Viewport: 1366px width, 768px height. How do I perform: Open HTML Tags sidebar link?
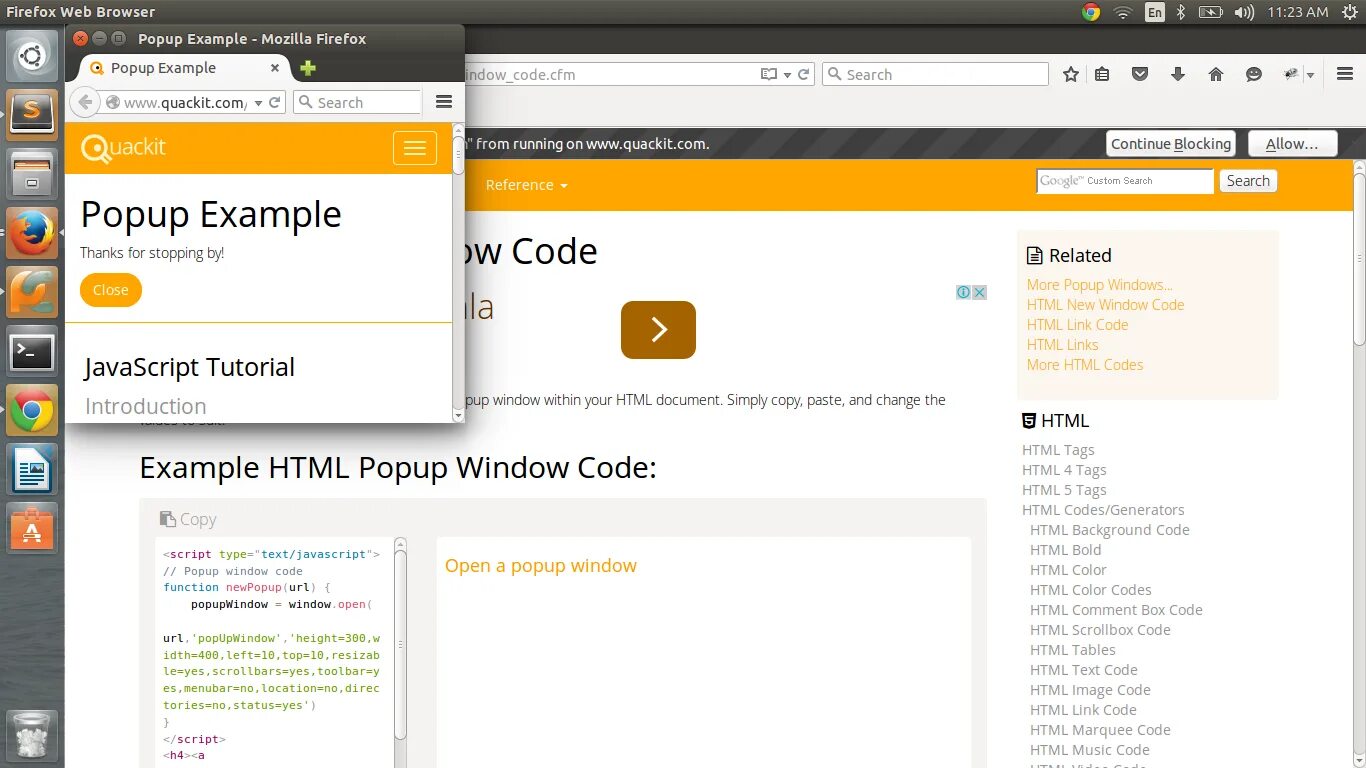click(x=1058, y=450)
